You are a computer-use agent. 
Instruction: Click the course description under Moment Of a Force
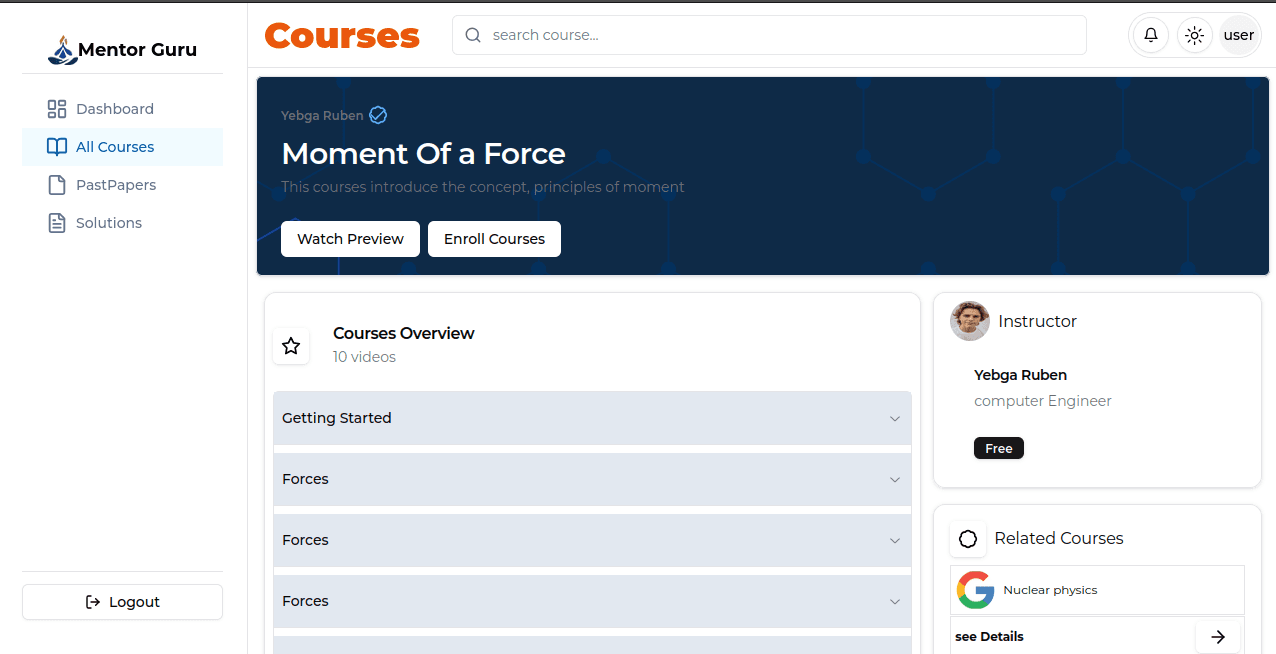click(x=483, y=187)
